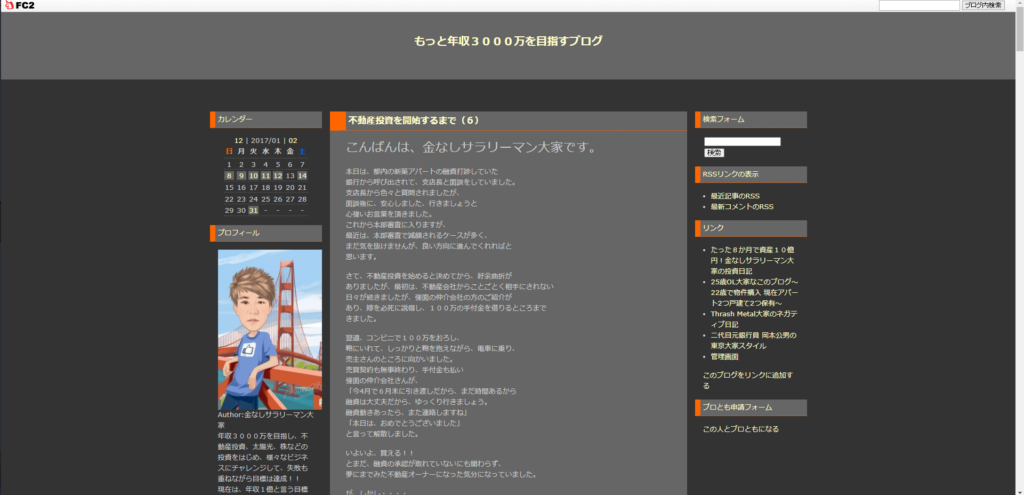The height and width of the screenshot is (495, 1024).
Task: Click the scrollbar up arrow
Action: 1019,4
